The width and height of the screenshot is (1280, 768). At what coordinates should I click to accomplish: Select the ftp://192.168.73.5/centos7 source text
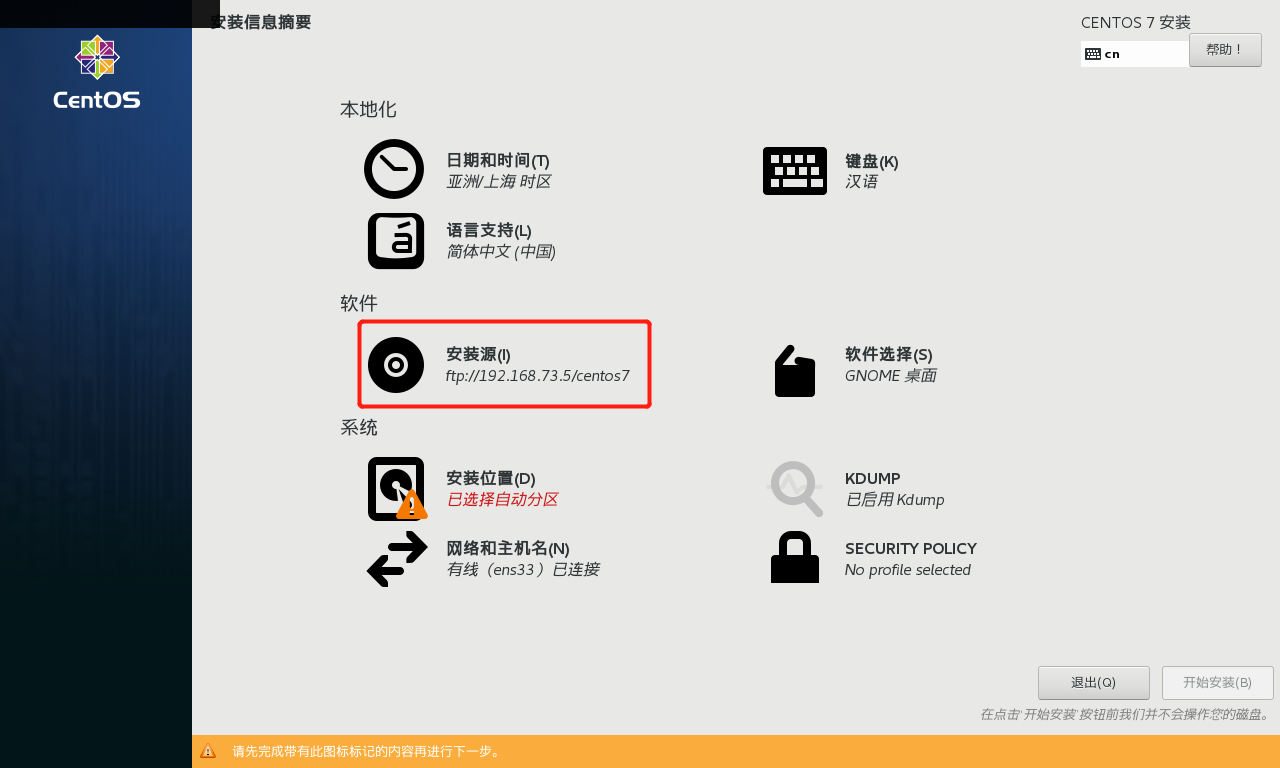(538, 376)
